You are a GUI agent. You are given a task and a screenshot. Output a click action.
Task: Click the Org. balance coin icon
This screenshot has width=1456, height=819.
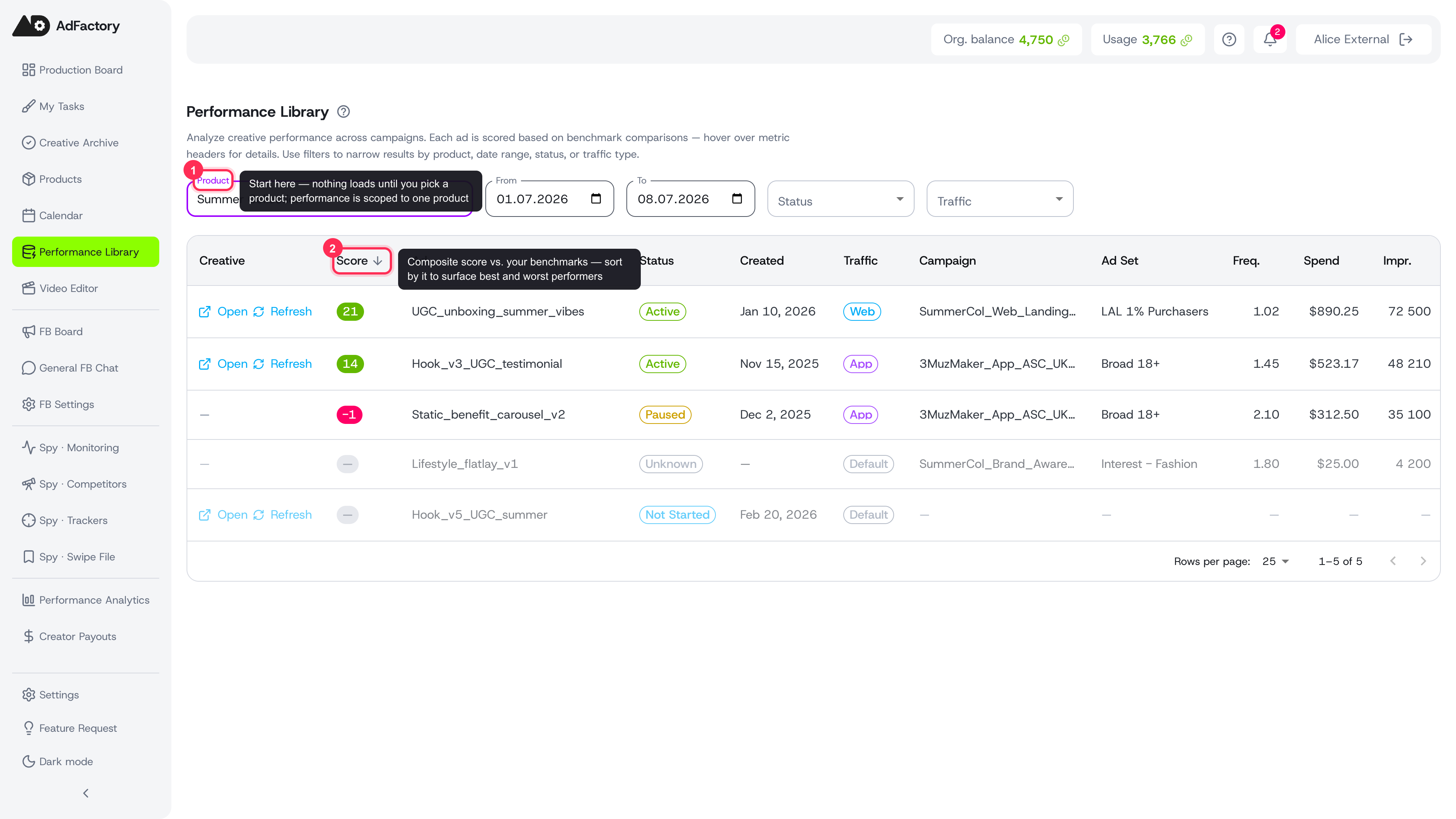pyautogui.click(x=1063, y=40)
